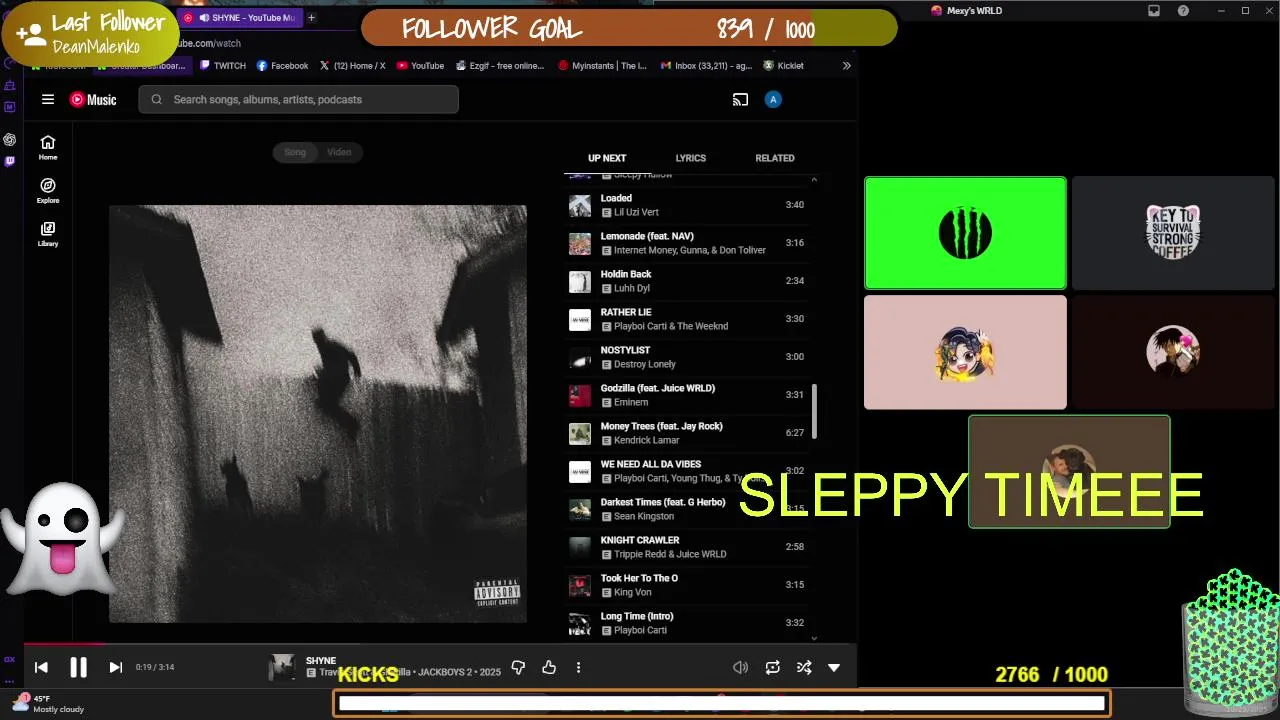Open the Gmail Inbox bookmark

706,66
